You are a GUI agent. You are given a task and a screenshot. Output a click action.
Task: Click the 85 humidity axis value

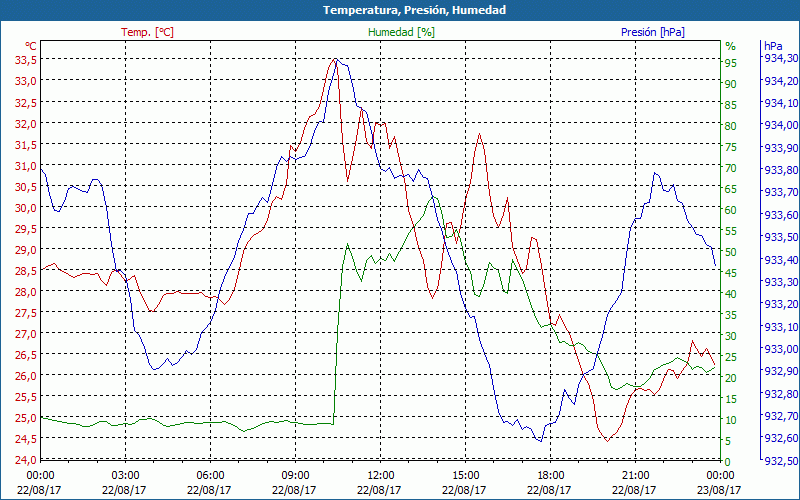(731, 106)
